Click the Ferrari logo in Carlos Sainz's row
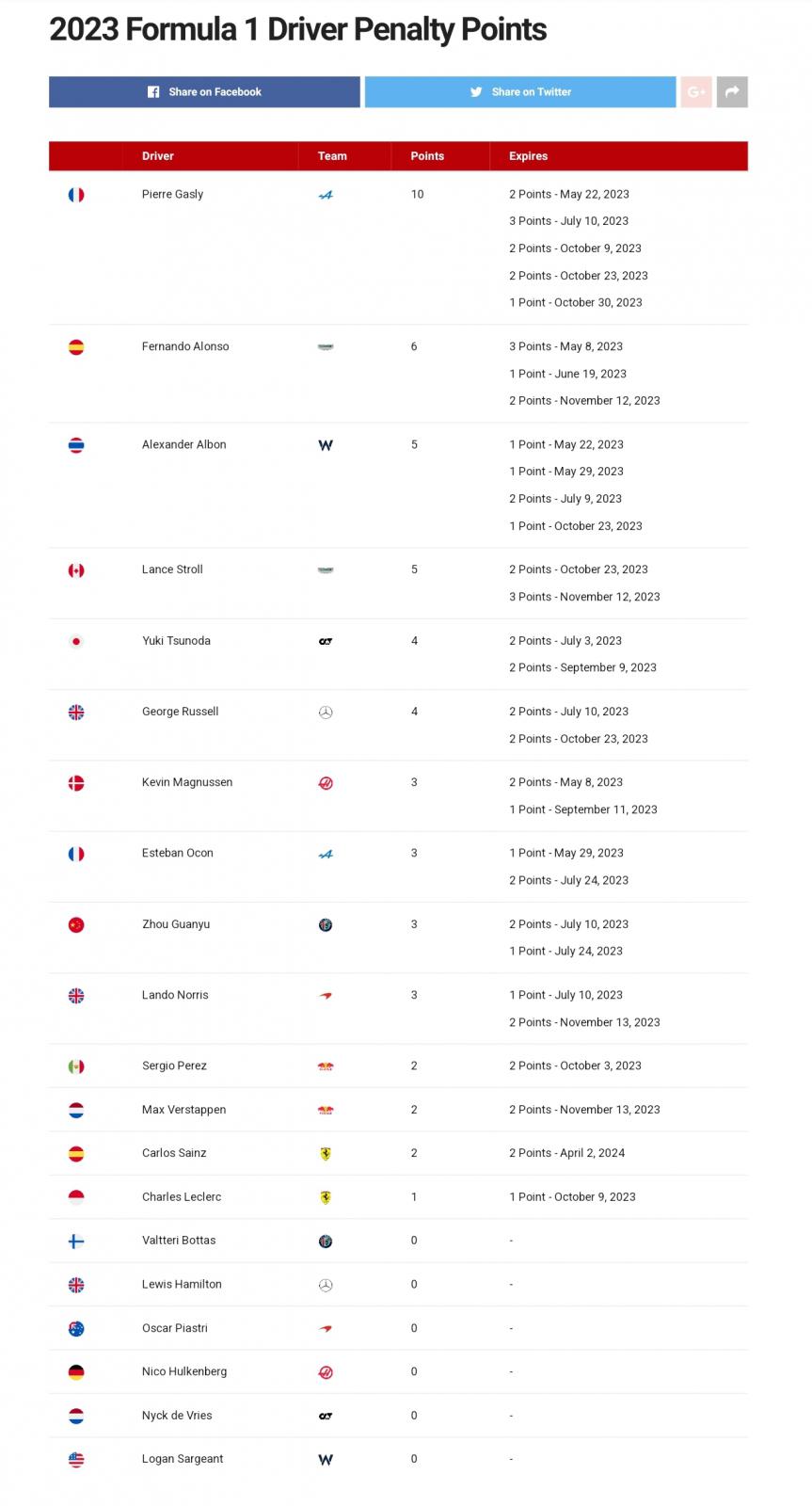Screen dimensions: 812x1506 (326, 1154)
